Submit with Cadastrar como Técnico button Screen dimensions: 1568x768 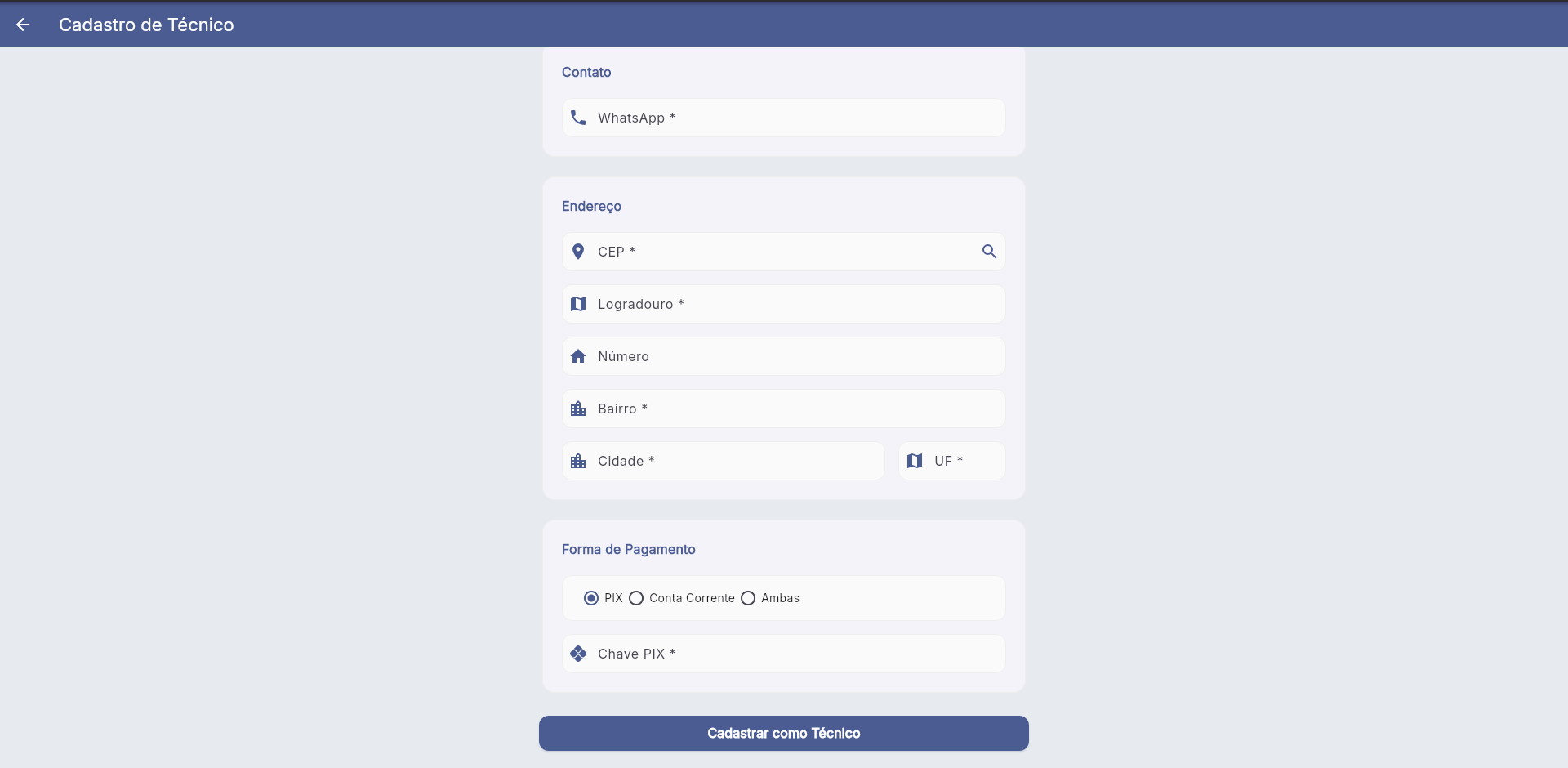(784, 734)
